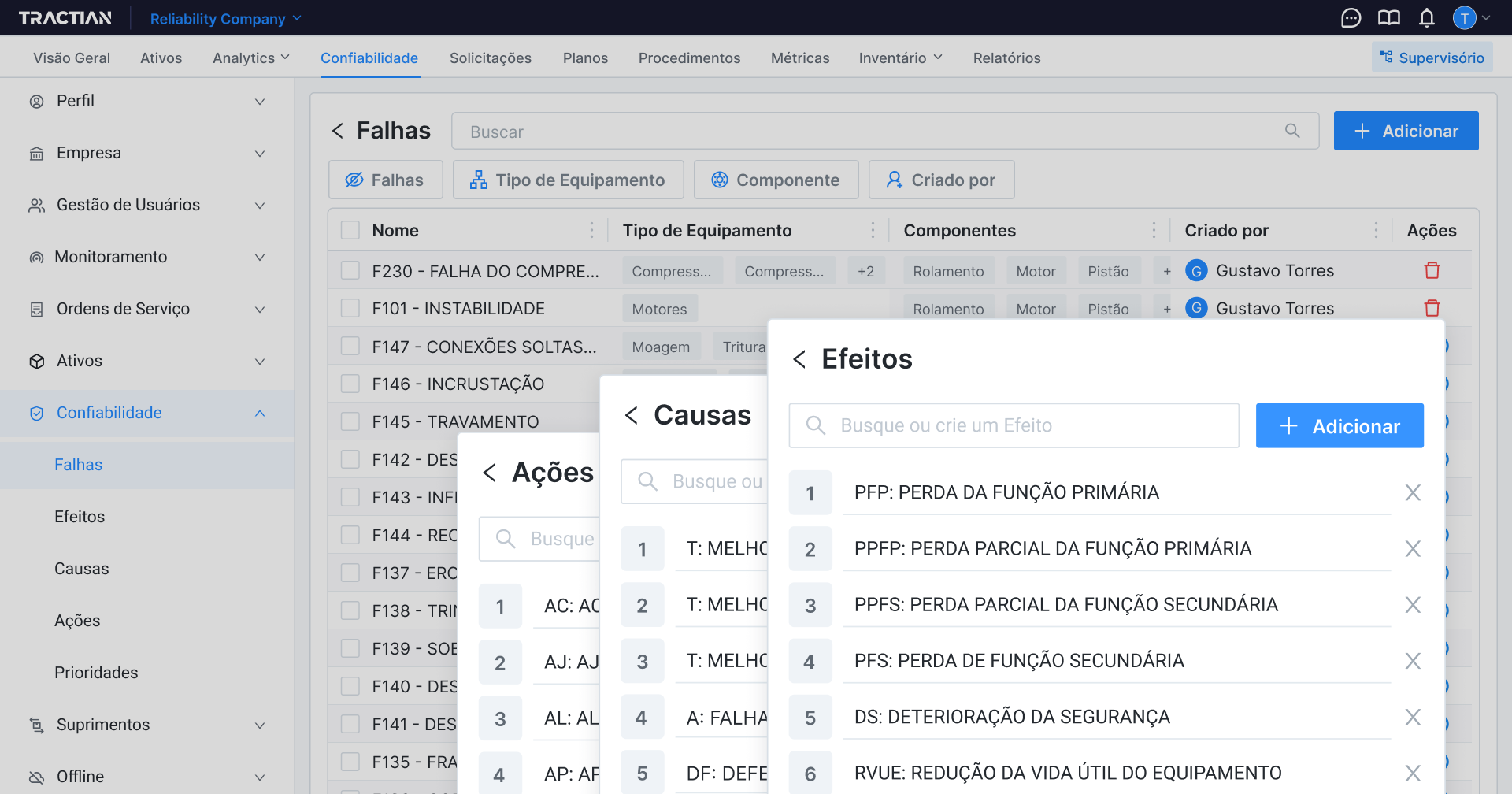Screen dimensions: 1512x794
Task: Open the notifications bell icon
Action: pos(1427,18)
